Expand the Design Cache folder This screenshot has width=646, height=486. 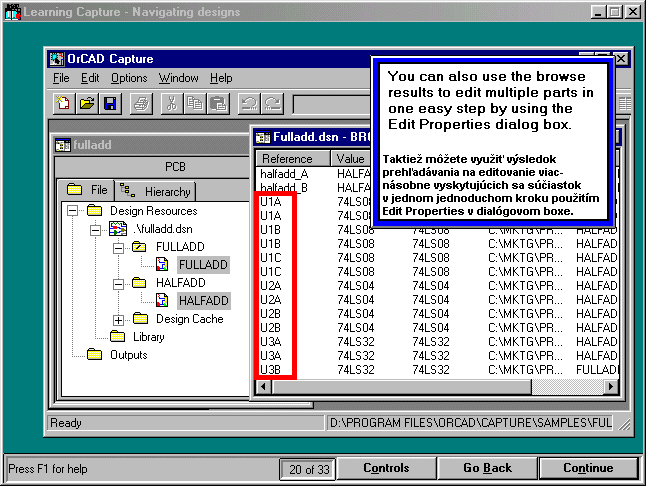click(119, 319)
